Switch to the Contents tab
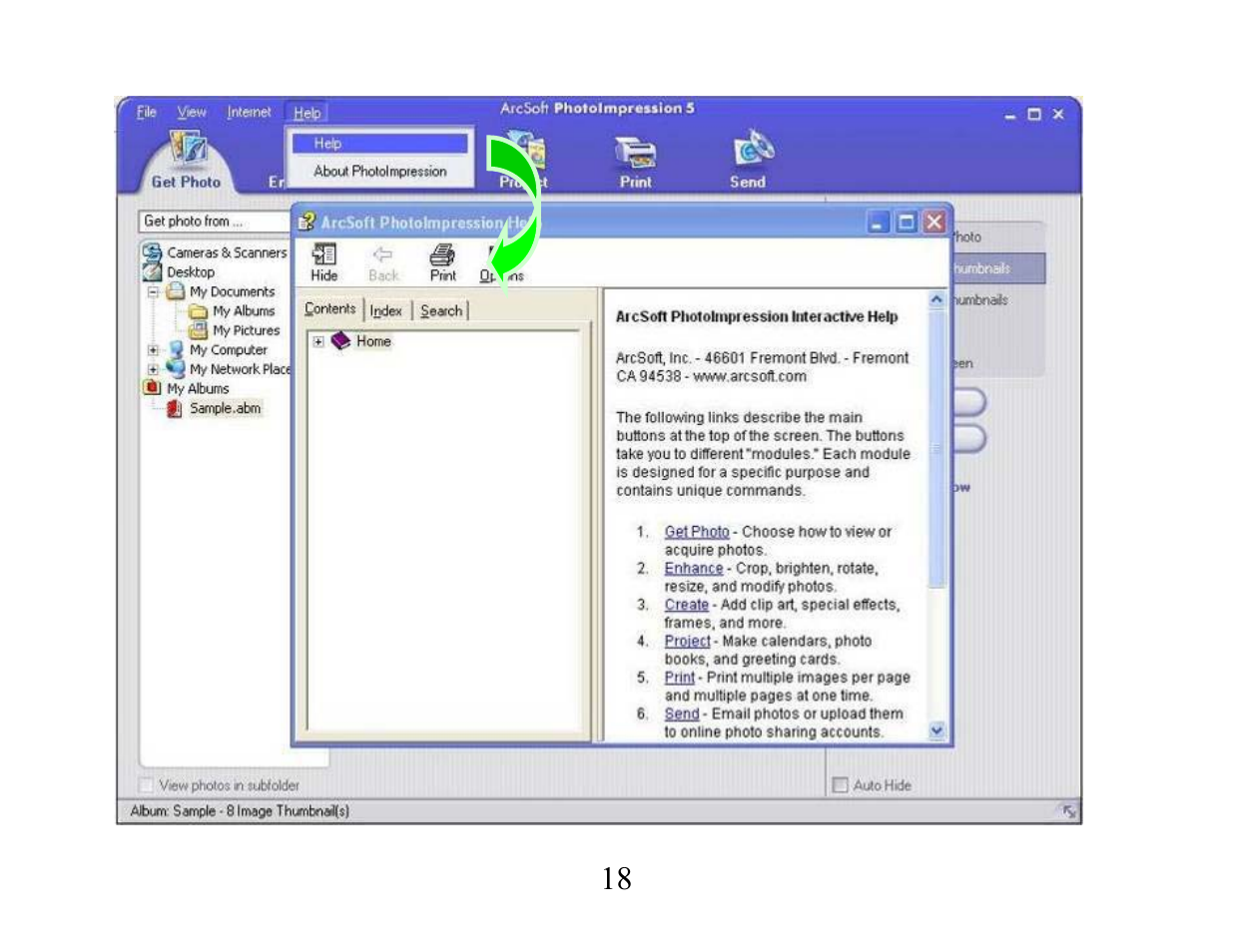Screen dimensions: 1233x952 [x=329, y=308]
